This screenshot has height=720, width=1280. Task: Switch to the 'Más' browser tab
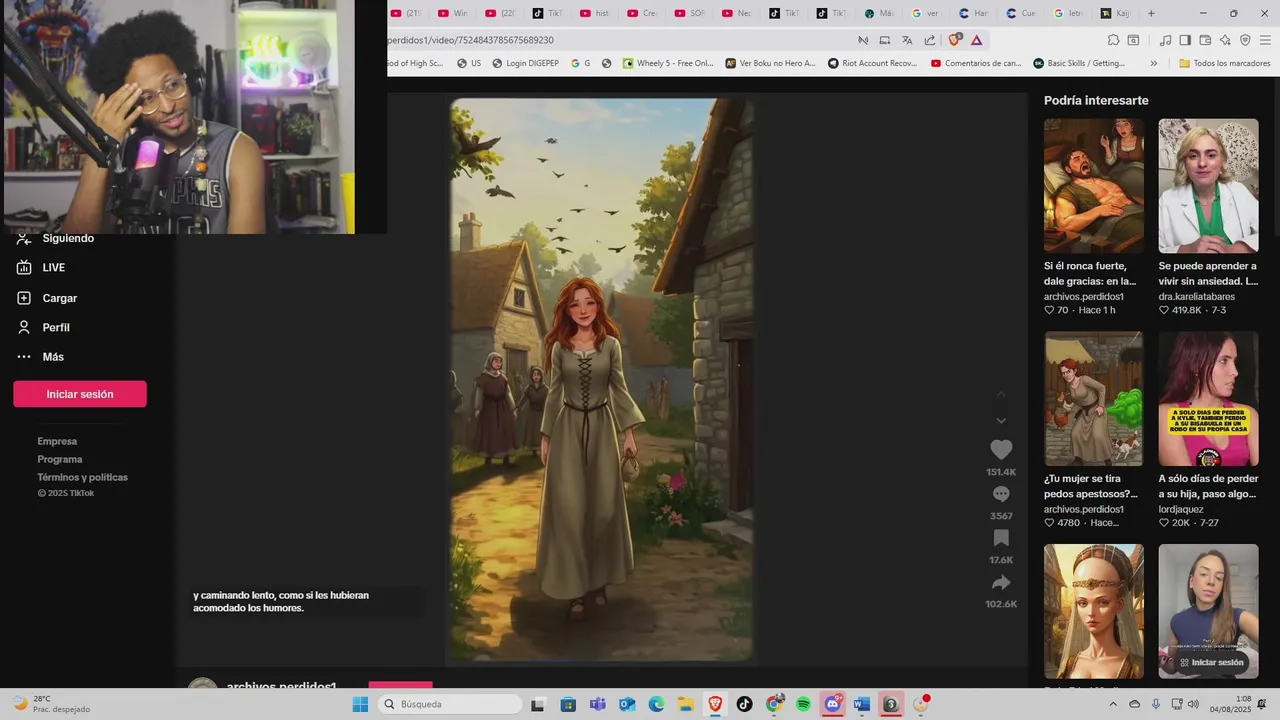(879, 13)
